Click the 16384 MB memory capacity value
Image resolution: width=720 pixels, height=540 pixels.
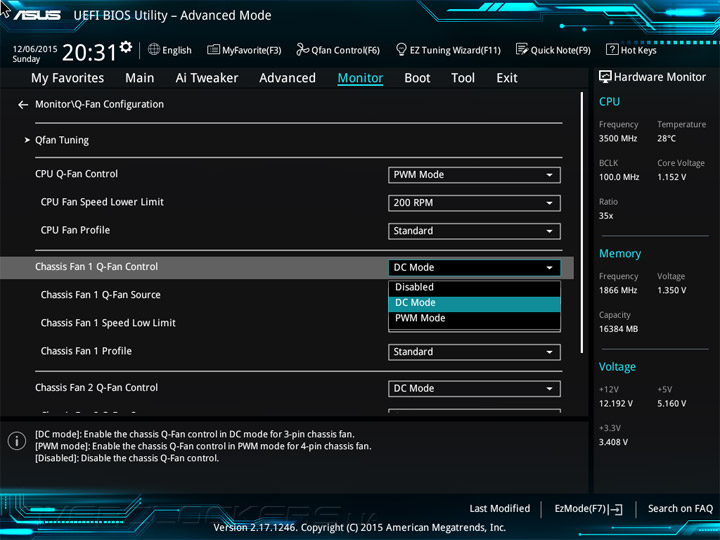tap(619, 329)
